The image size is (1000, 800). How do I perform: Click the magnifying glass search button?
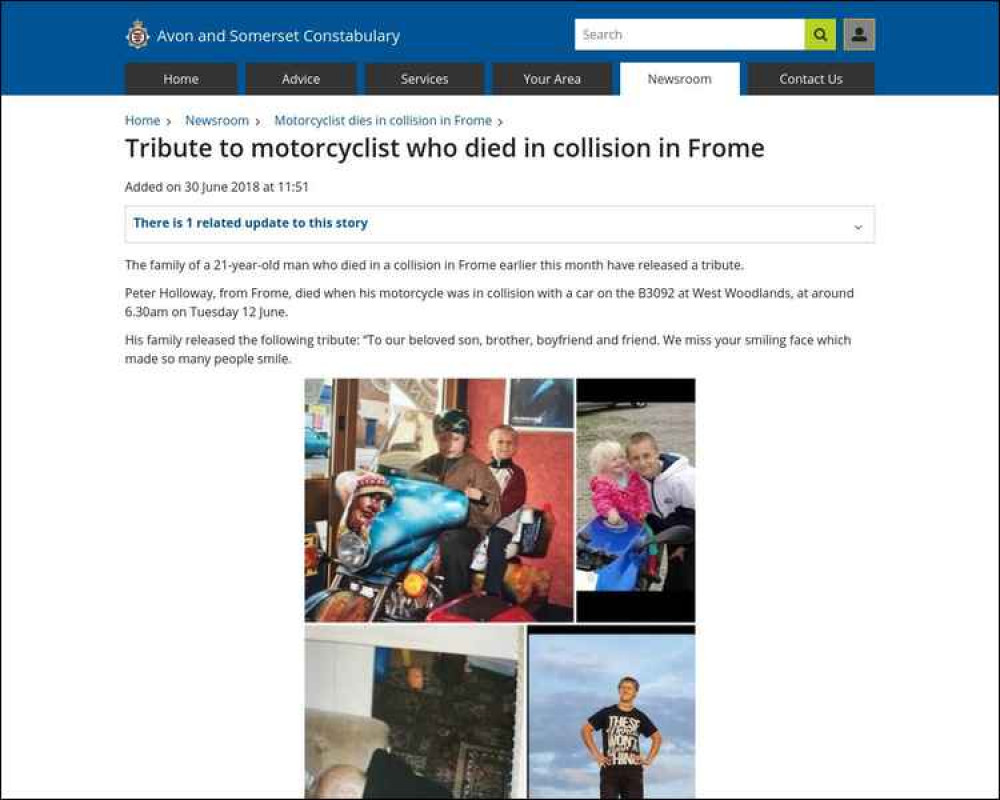pyautogui.click(x=820, y=34)
